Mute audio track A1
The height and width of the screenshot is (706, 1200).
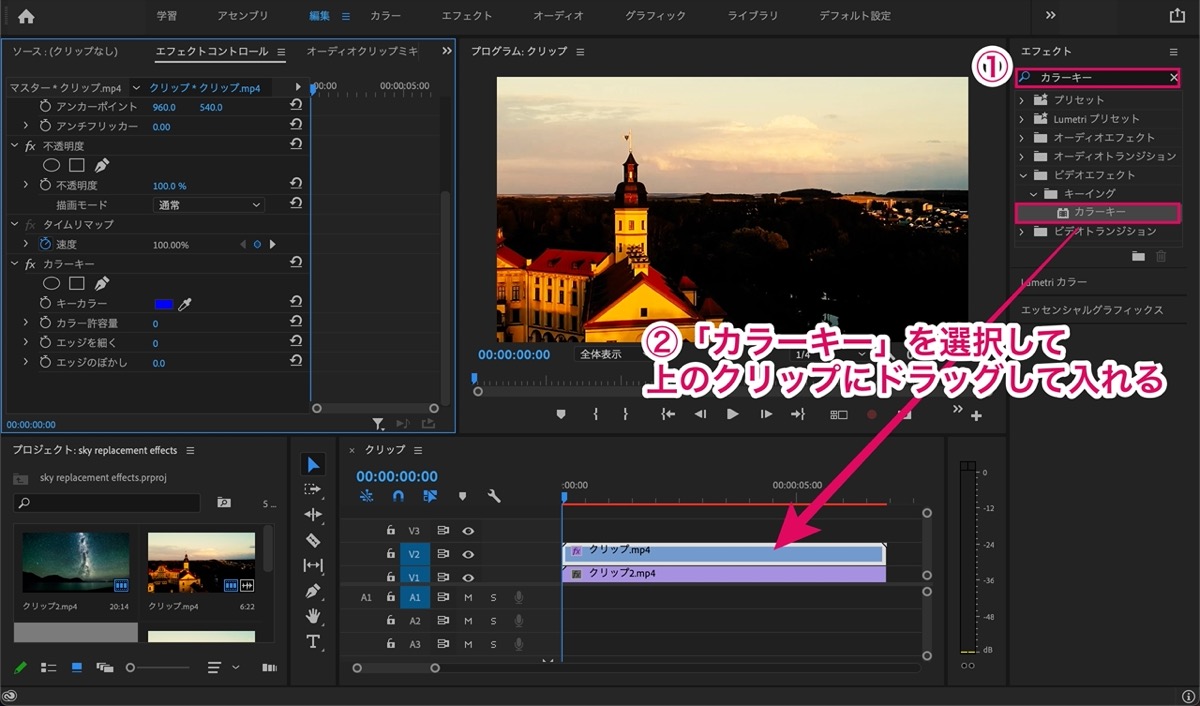coord(468,597)
